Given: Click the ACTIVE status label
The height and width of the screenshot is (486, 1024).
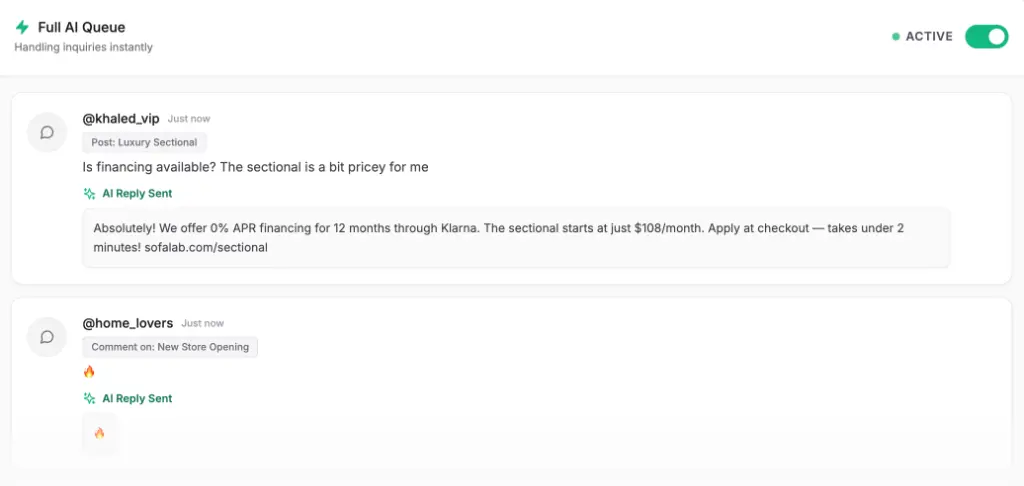Looking at the screenshot, I should coord(929,37).
